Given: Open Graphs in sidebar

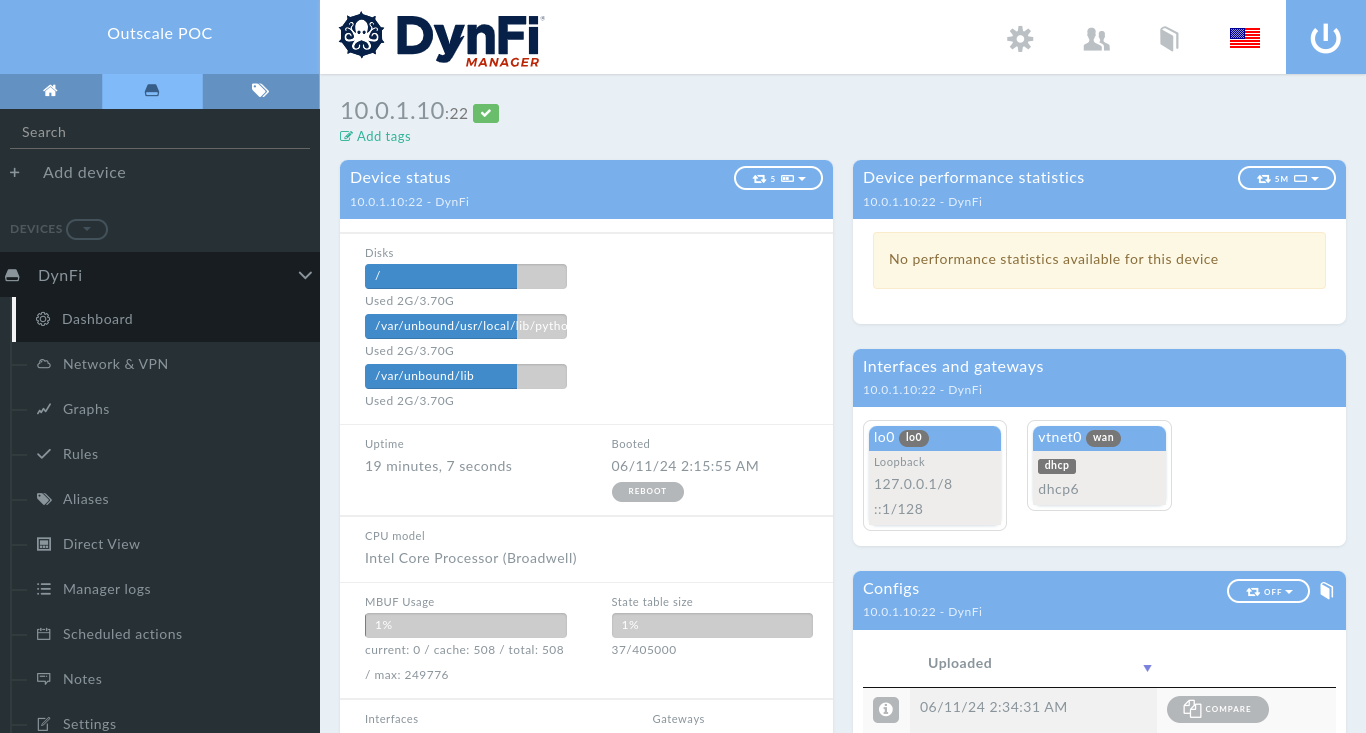Looking at the screenshot, I should point(86,409).
